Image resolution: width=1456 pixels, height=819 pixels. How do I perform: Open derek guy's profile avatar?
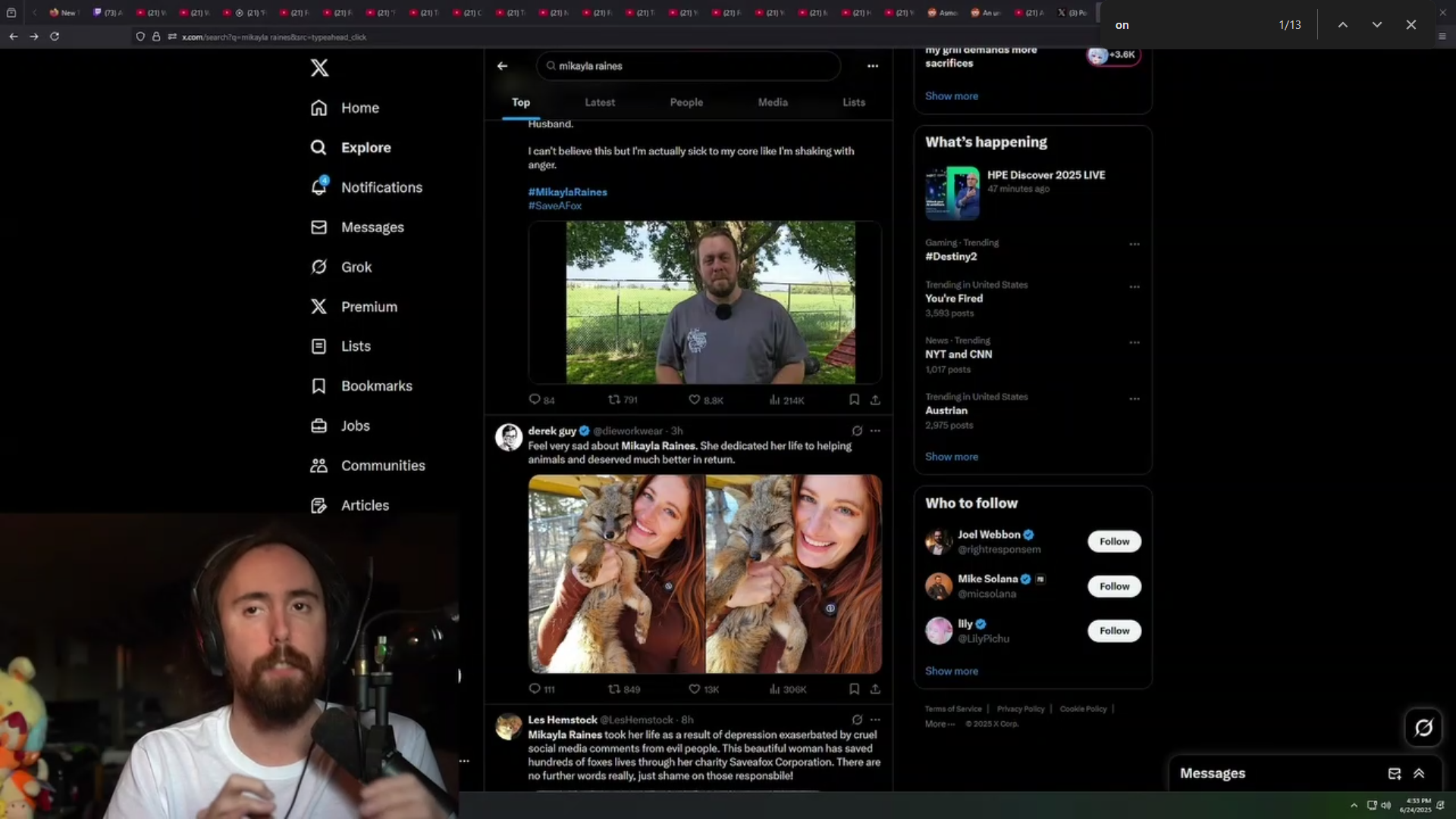[509, 438]
